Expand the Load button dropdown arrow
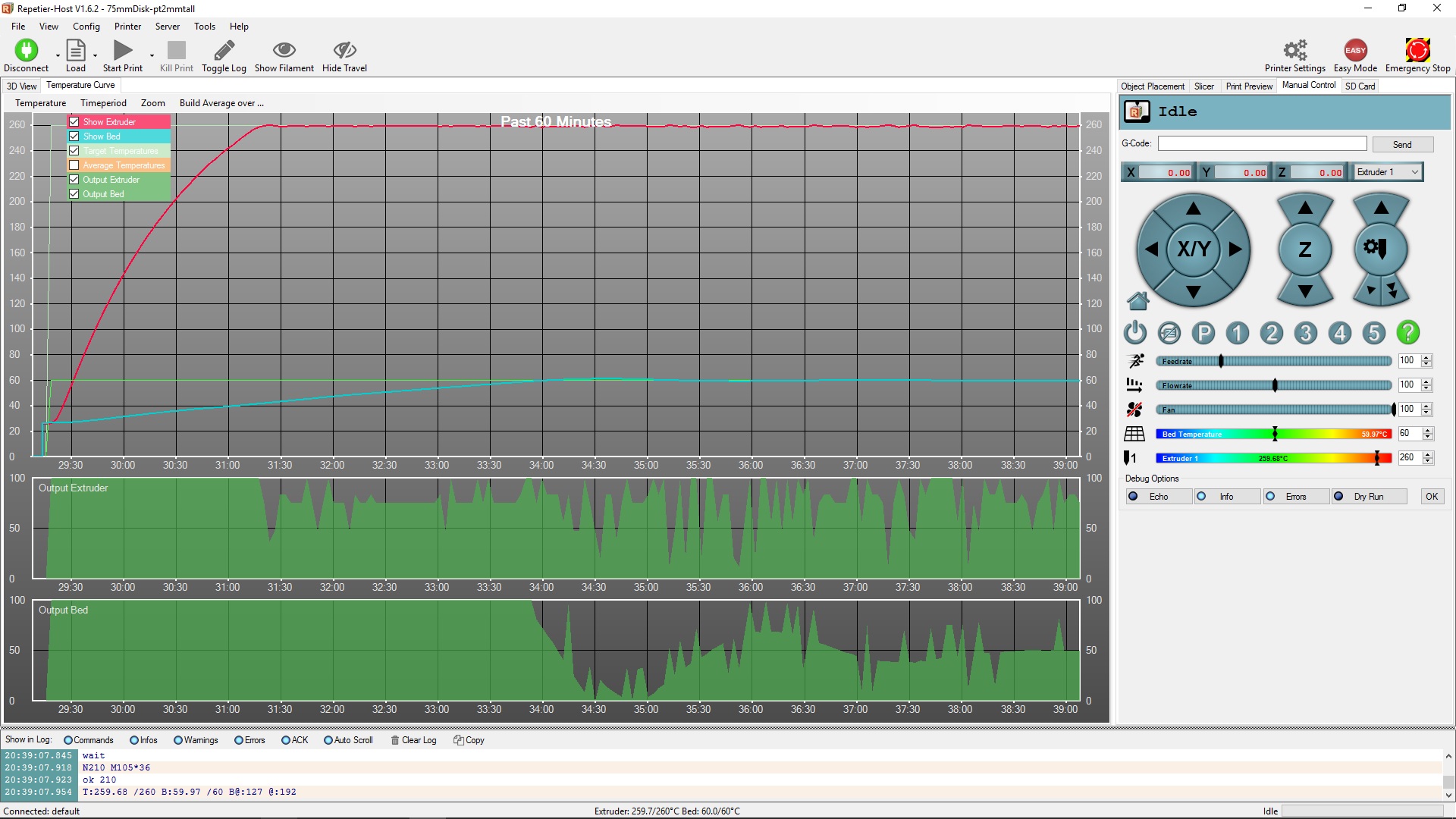 click(95, 55)
